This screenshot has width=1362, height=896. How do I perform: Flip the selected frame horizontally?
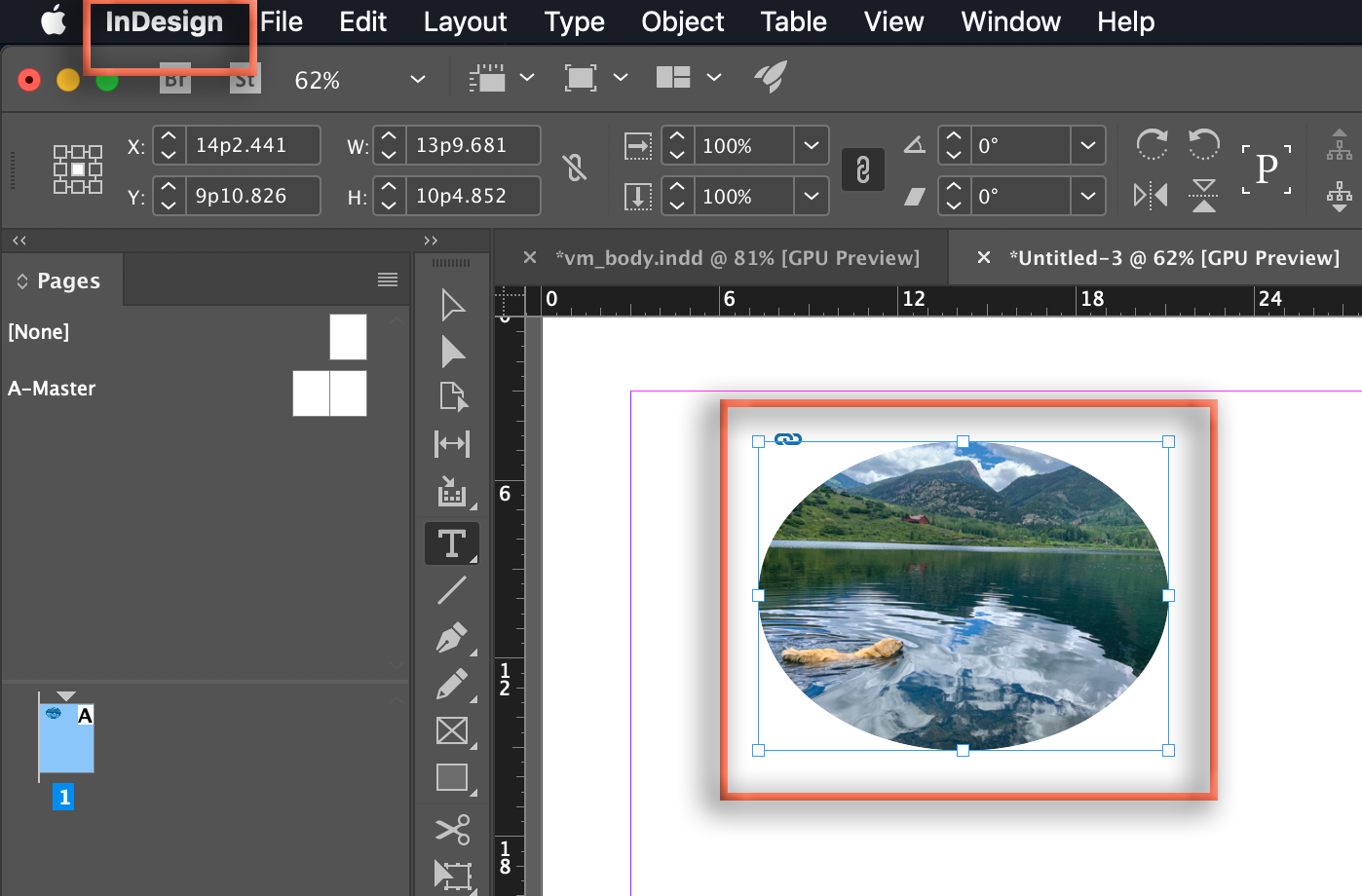(1149, 195)
